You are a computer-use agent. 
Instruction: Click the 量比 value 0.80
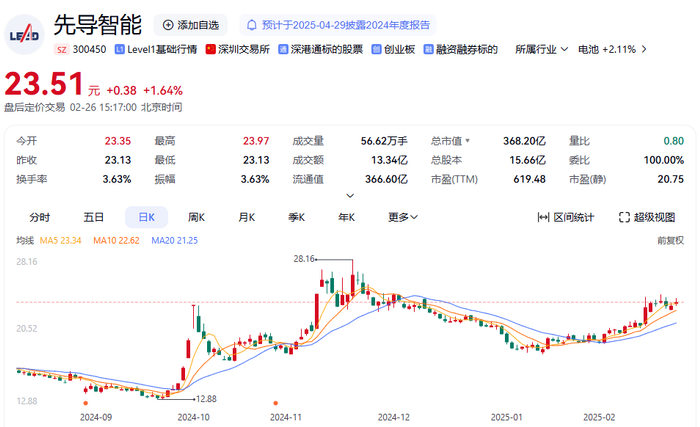(x=674, y=141)
